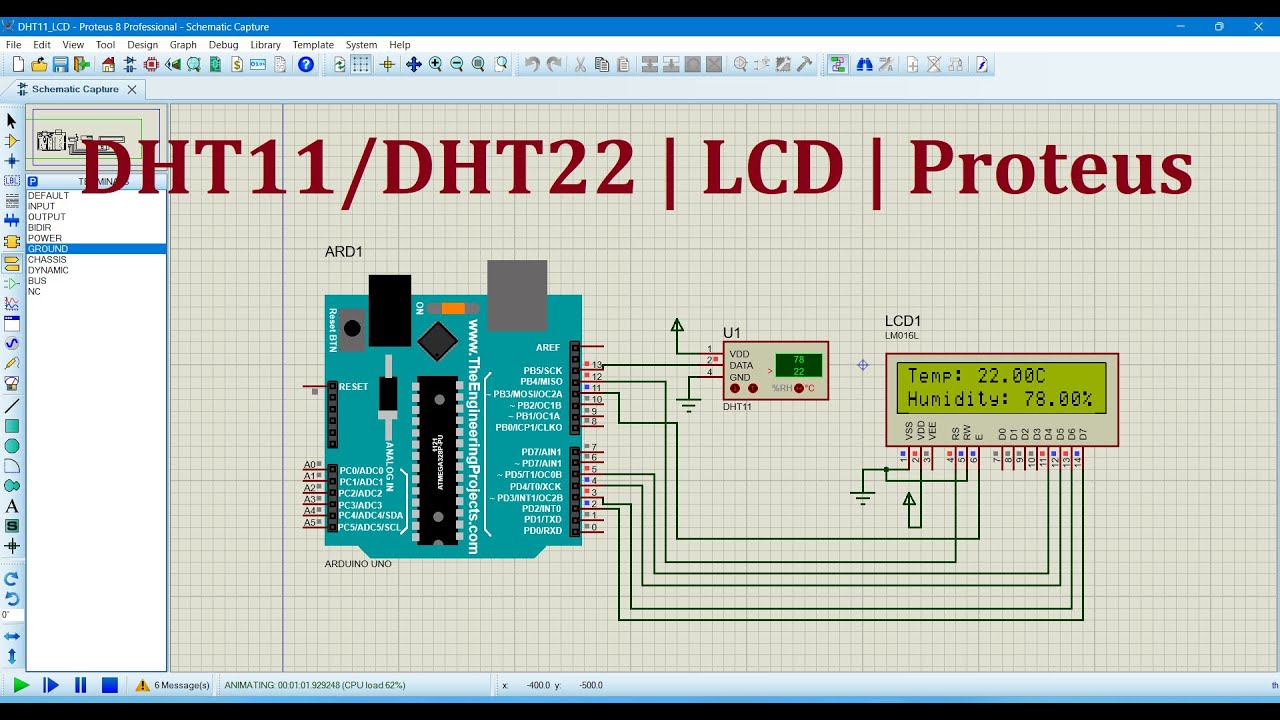The width and height of the screenshot is (1280, 720).
Task: Open the Library menu
Action: pyautogui.click(x=265, y=45)
